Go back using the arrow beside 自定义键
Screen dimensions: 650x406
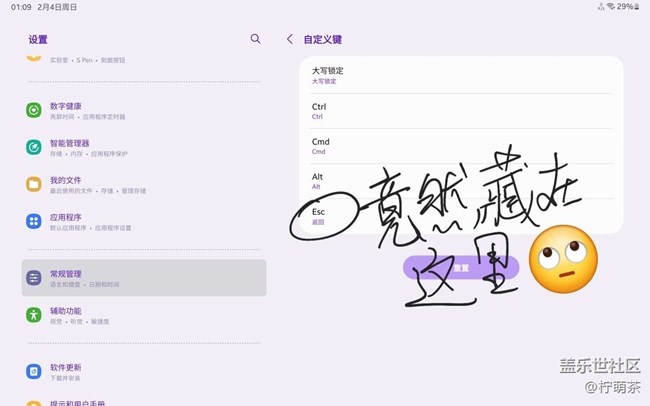[x=290, y=39]
